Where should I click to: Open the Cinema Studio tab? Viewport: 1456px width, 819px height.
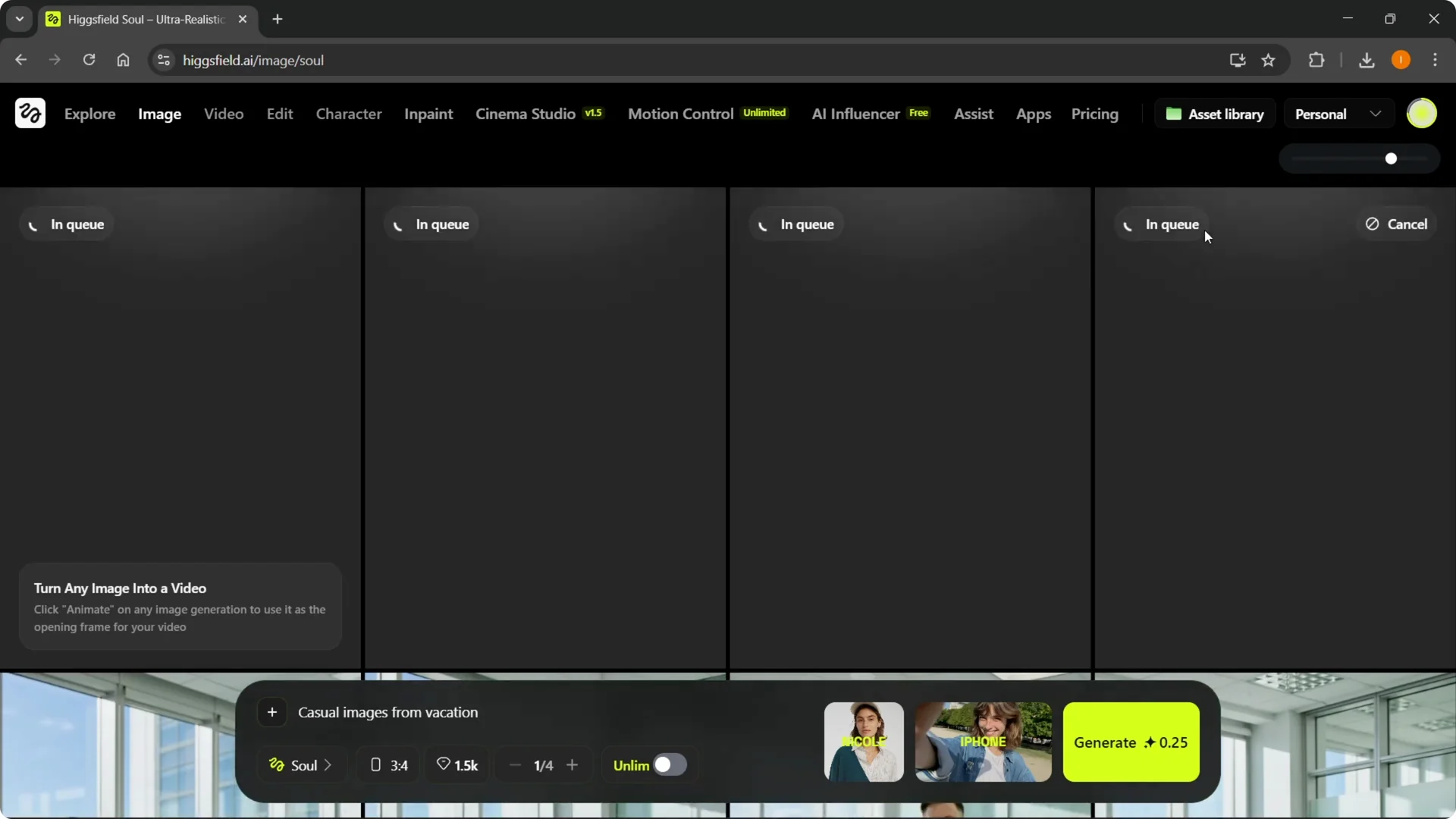click(525, 114)
